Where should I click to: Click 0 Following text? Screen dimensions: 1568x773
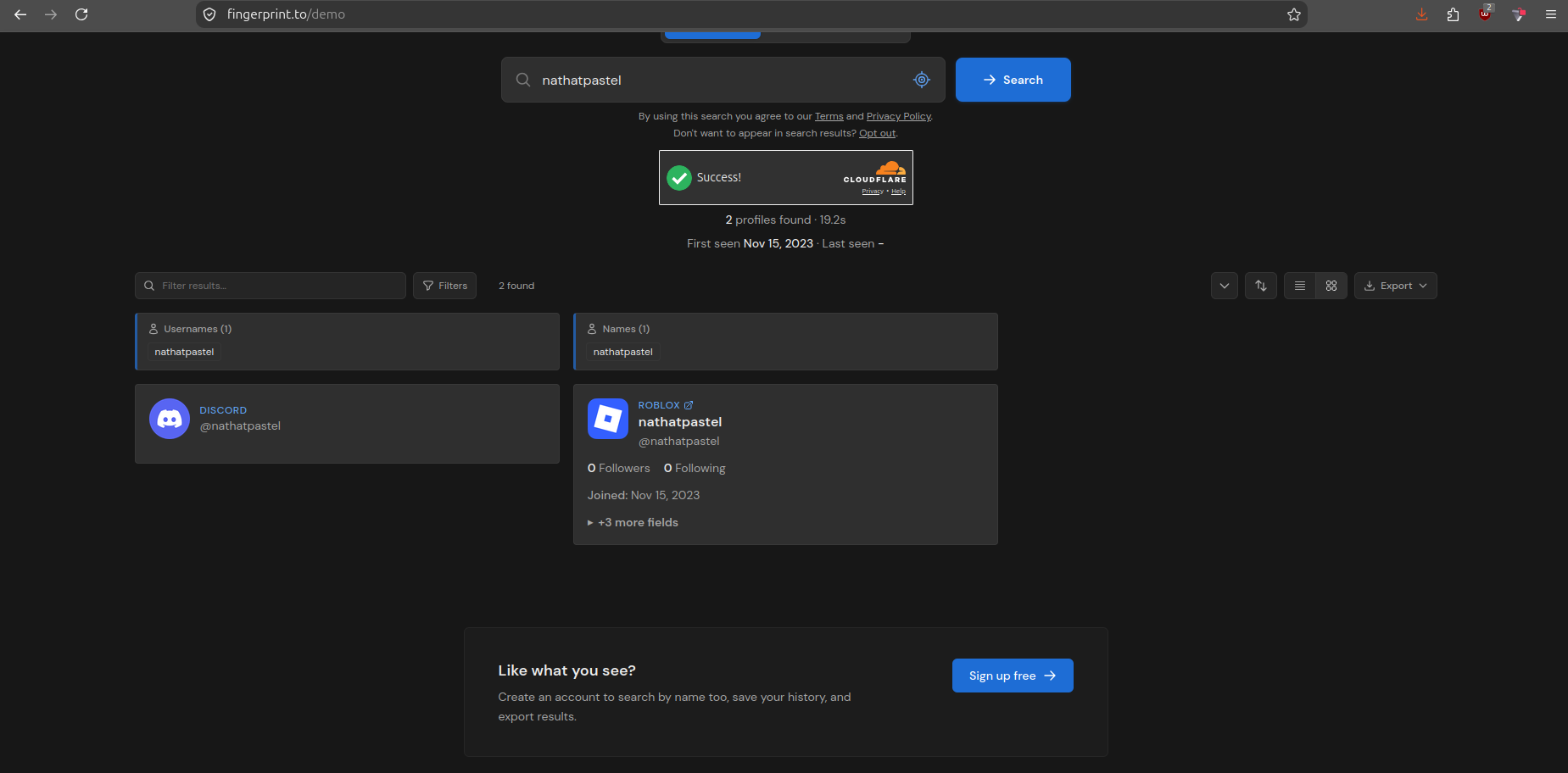tap(695, 468)
